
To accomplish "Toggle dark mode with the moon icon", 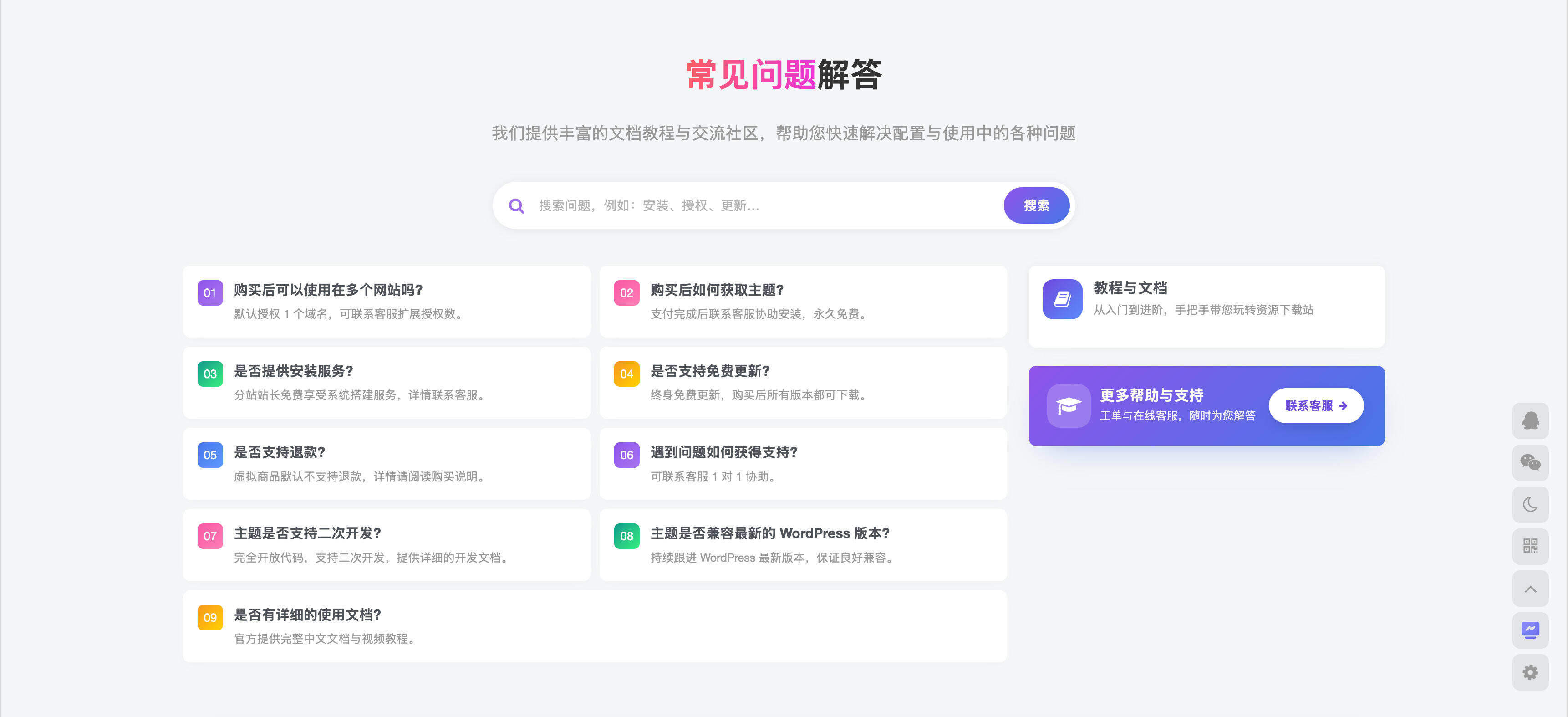I will click(1530, 504).
